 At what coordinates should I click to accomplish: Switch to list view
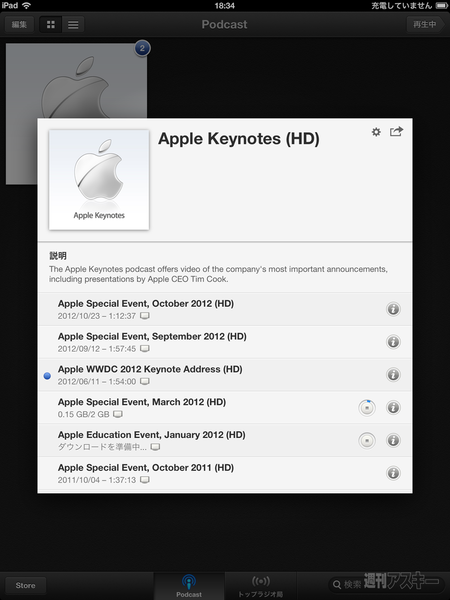click(x=73, y=25)
